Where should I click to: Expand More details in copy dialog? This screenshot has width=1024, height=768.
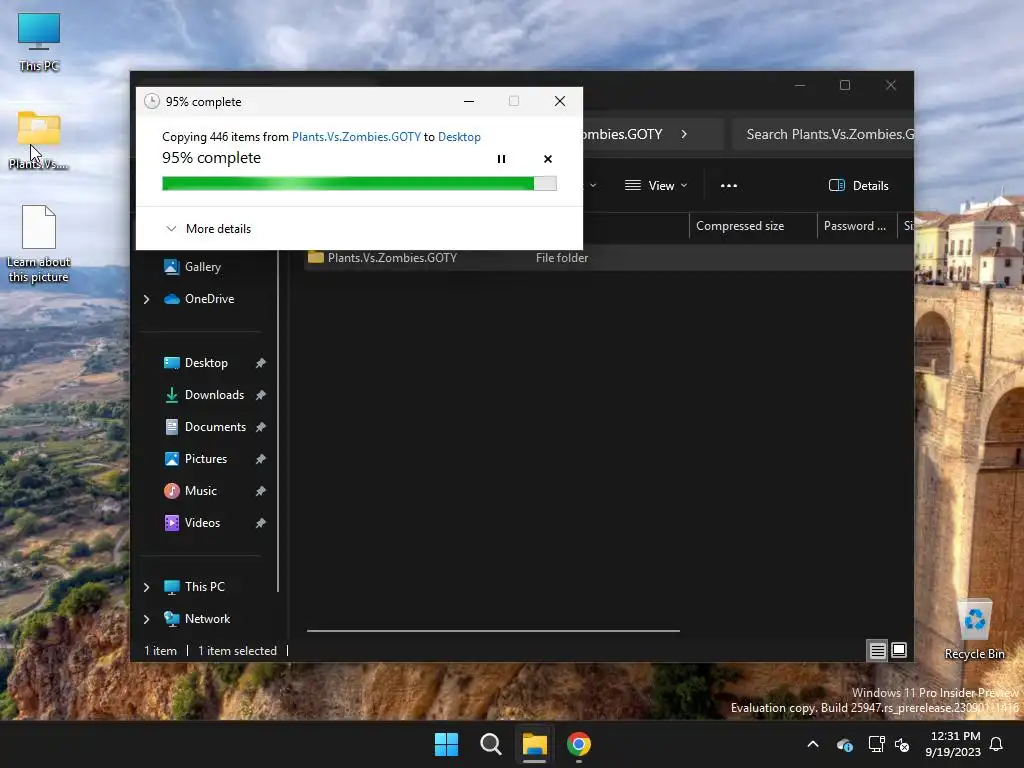click(208, 229)
